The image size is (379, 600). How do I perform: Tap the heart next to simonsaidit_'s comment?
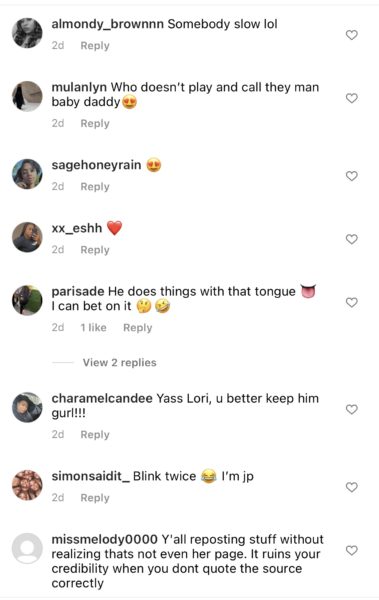pos(351,487)
